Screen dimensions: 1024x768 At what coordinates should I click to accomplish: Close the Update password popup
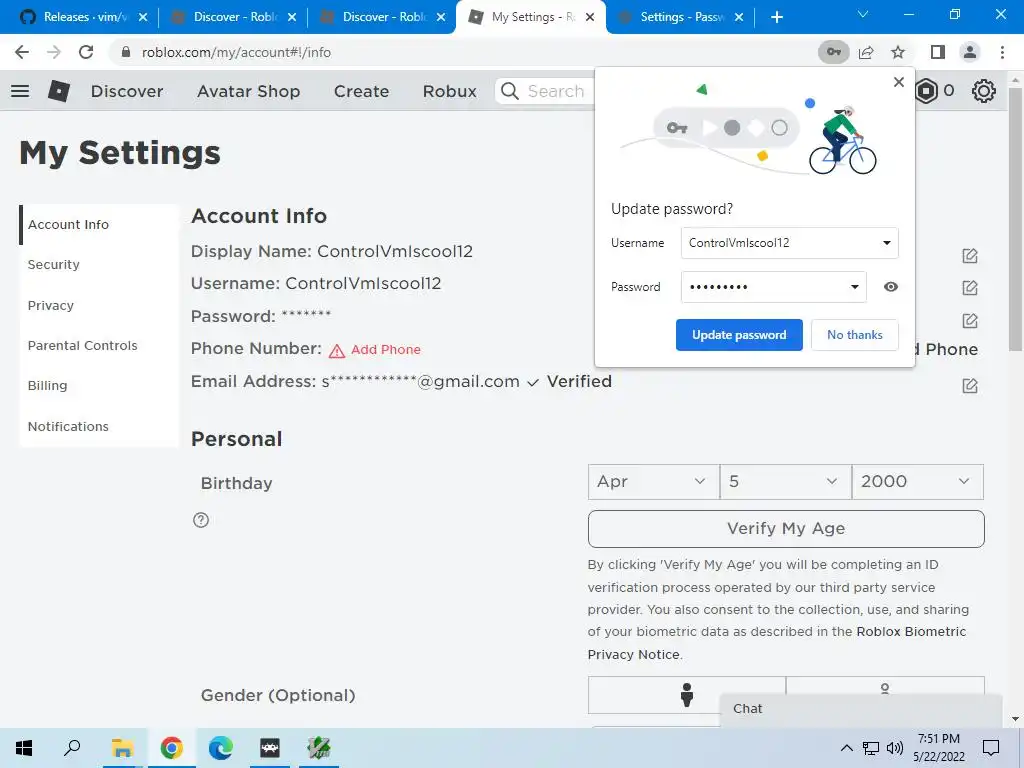point(899,82)
